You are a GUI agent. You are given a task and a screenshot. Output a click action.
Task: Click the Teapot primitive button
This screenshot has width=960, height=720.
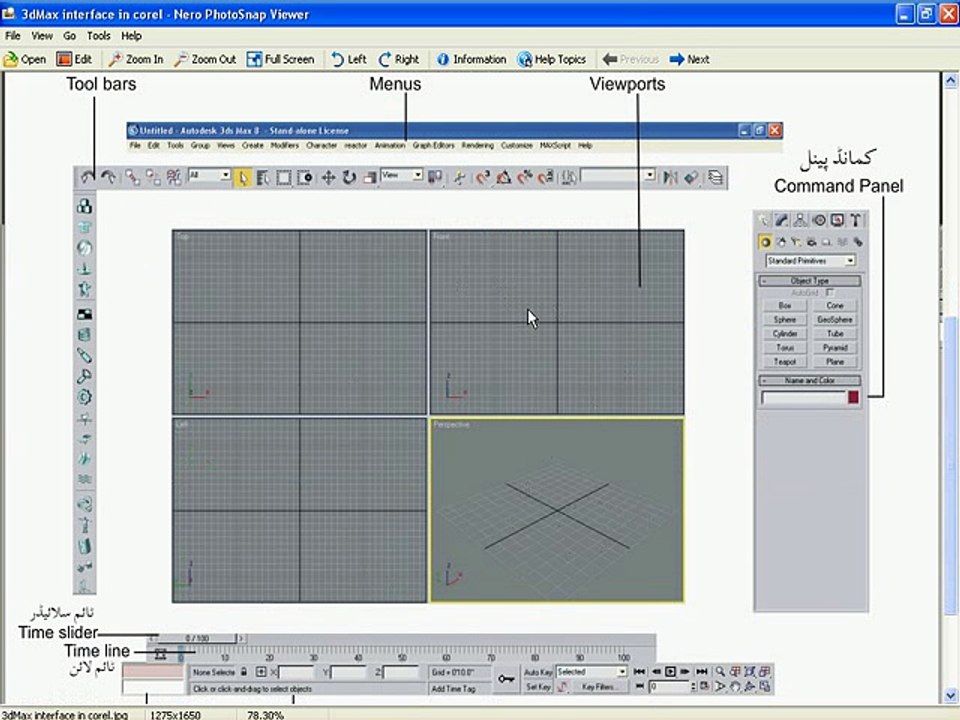click(785, 362)
